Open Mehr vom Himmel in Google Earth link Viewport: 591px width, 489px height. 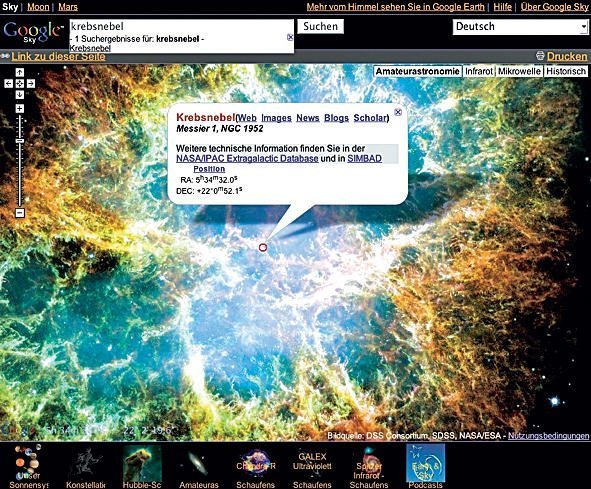coord(395,7)
